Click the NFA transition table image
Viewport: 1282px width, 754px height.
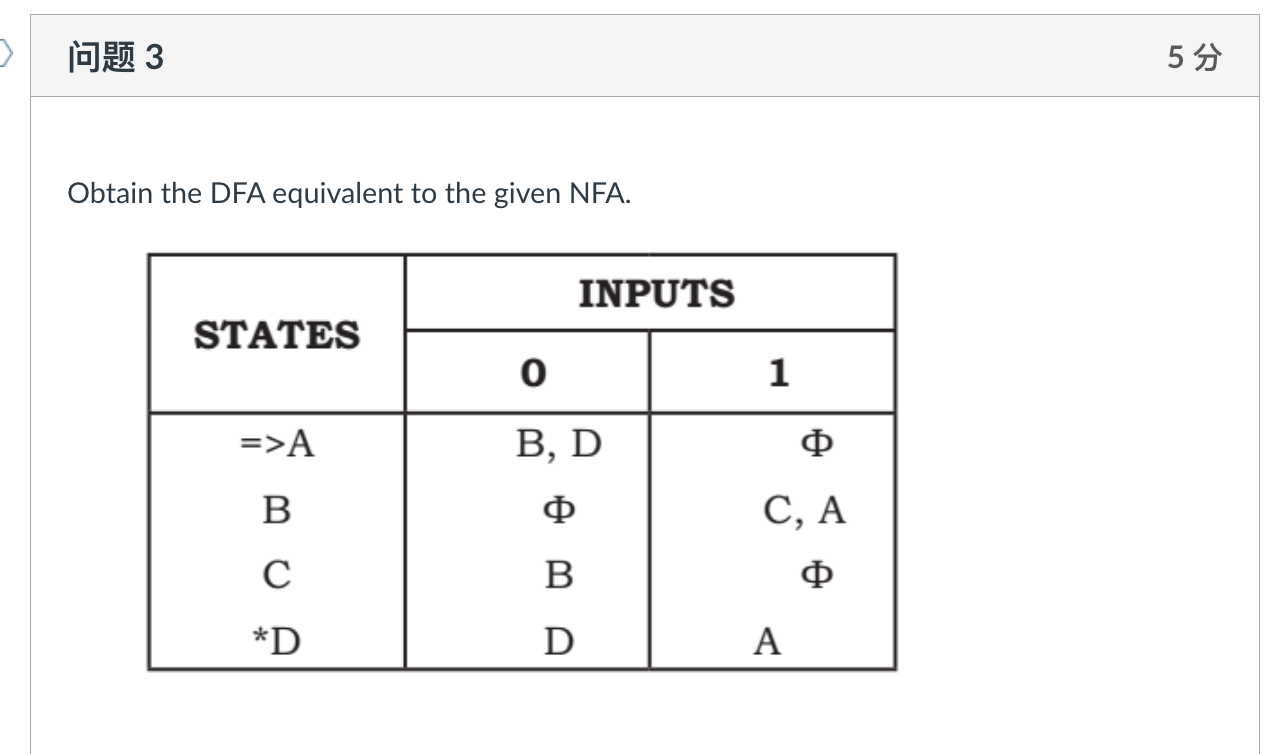tap(522, 460)
